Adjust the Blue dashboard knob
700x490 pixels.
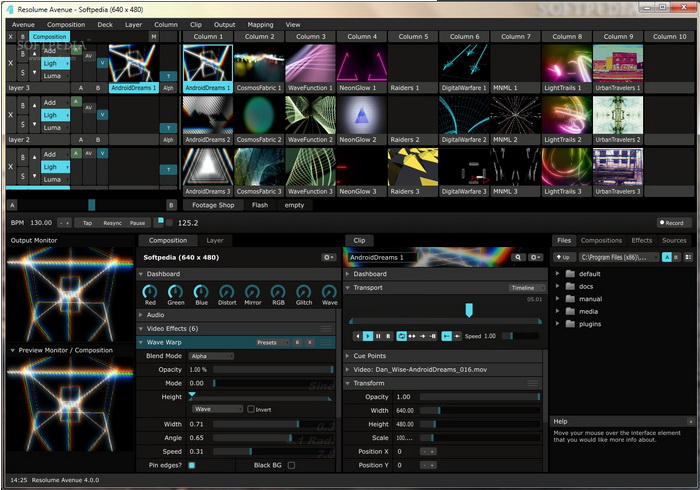pos(201,292)
